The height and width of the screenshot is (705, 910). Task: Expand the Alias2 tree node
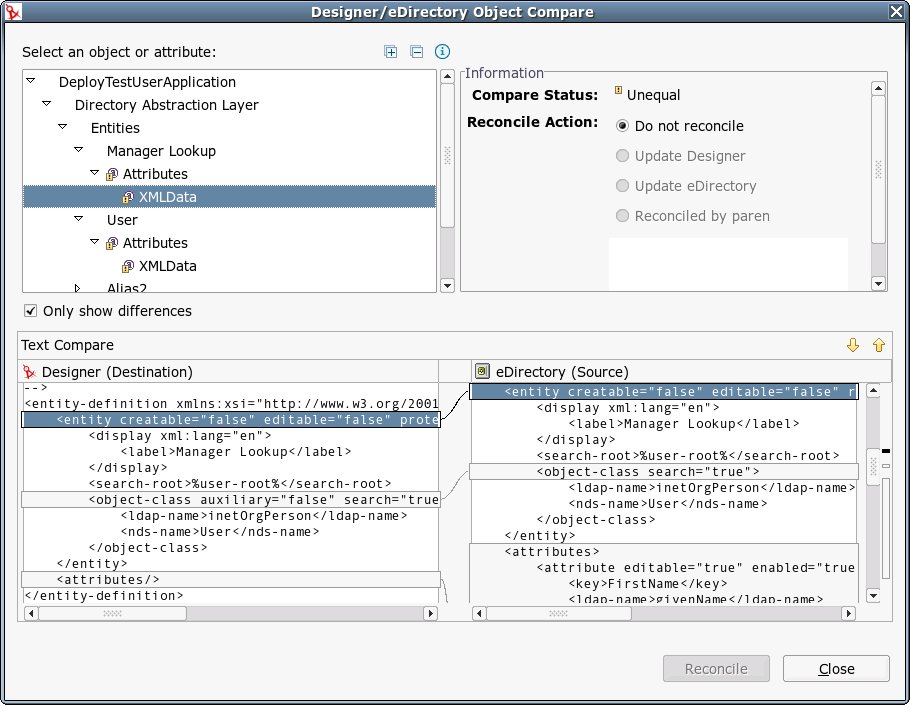point(77,288)
